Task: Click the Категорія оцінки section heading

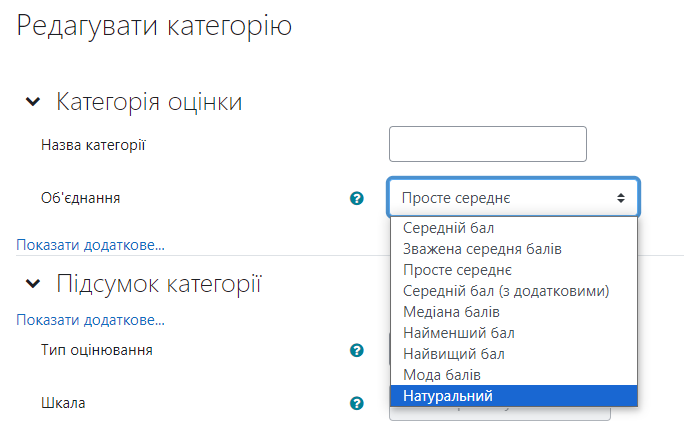Action: pos(149,102)
